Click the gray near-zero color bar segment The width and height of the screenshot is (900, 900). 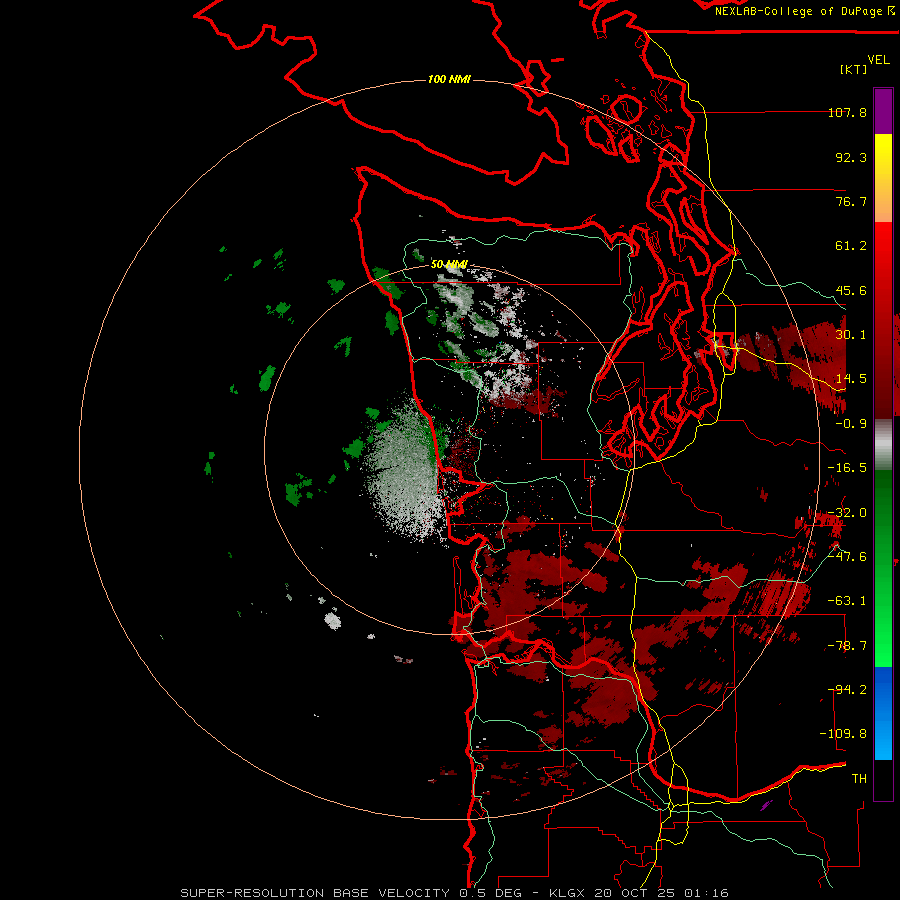(883, 444)
